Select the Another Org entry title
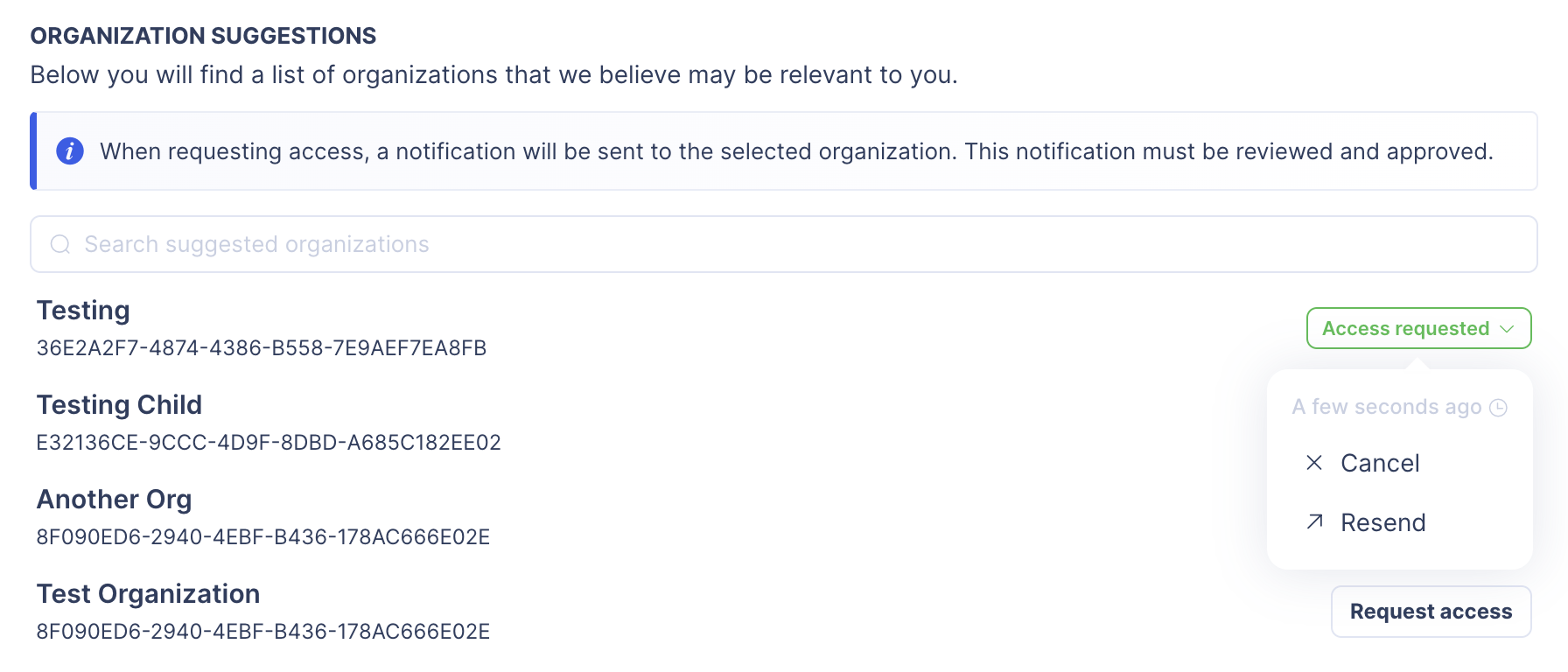This screenshot has width=1568, height=672. (x=114, y=500)
